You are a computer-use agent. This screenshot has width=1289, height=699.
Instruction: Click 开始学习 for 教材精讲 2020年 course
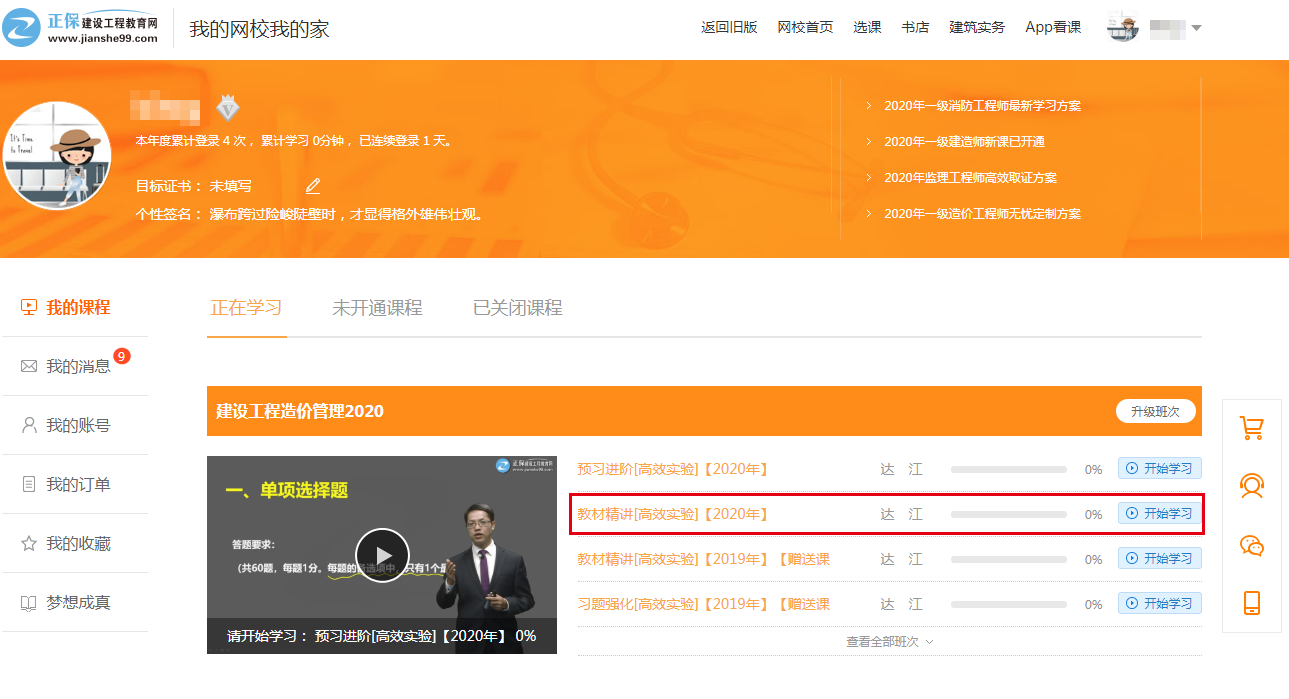pos(1159,514)
